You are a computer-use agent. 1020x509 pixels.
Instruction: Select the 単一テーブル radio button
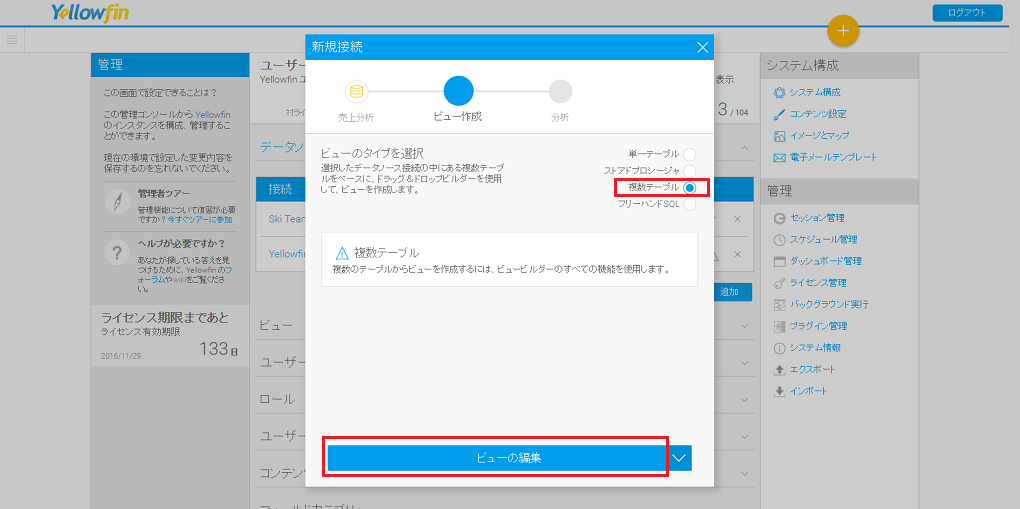coord(690,154)
